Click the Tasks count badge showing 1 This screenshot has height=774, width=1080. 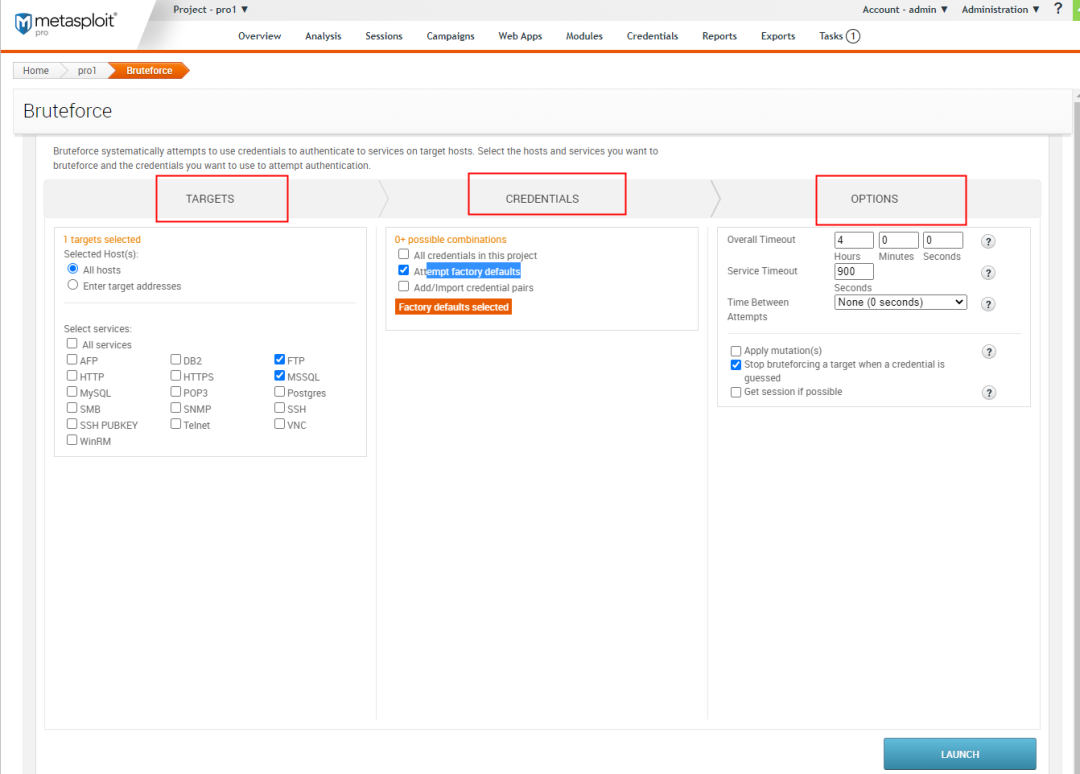coord(853,36)
